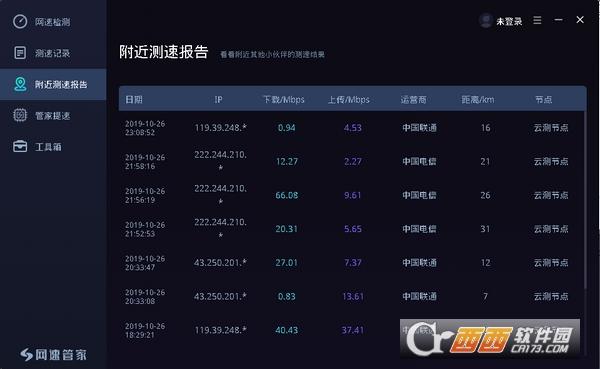The height and width of the screenshot is (369, 600).
Task: Click upload speed 9.61
Action: [x=352, y=195]
